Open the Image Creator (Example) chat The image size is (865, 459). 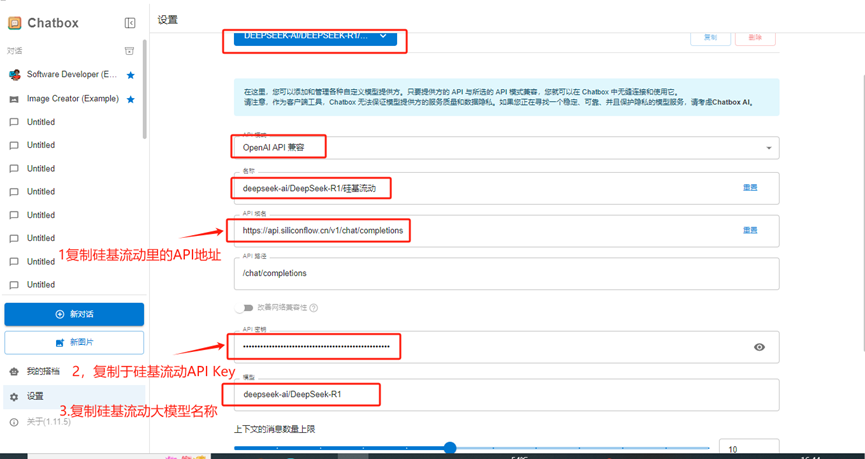click(72, 99)
